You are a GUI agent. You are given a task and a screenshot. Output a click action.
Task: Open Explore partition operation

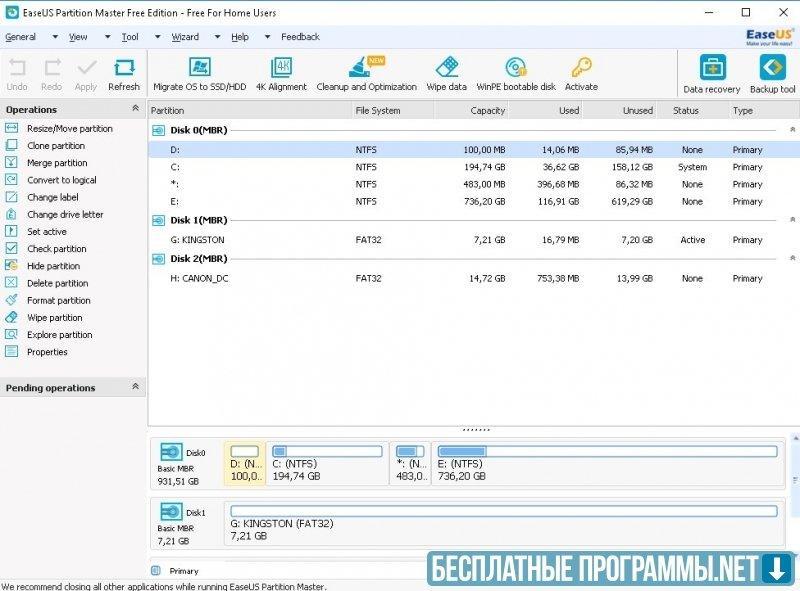click(x=48, y=335)
